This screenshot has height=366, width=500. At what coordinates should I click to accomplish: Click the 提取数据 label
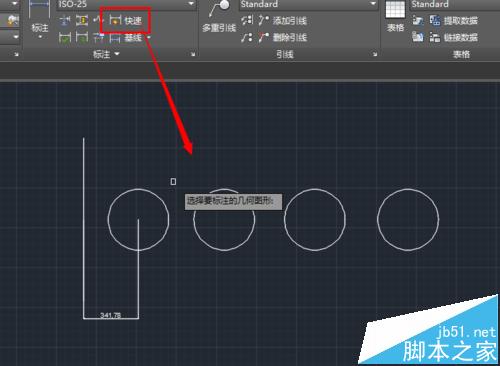click(461, 21)
